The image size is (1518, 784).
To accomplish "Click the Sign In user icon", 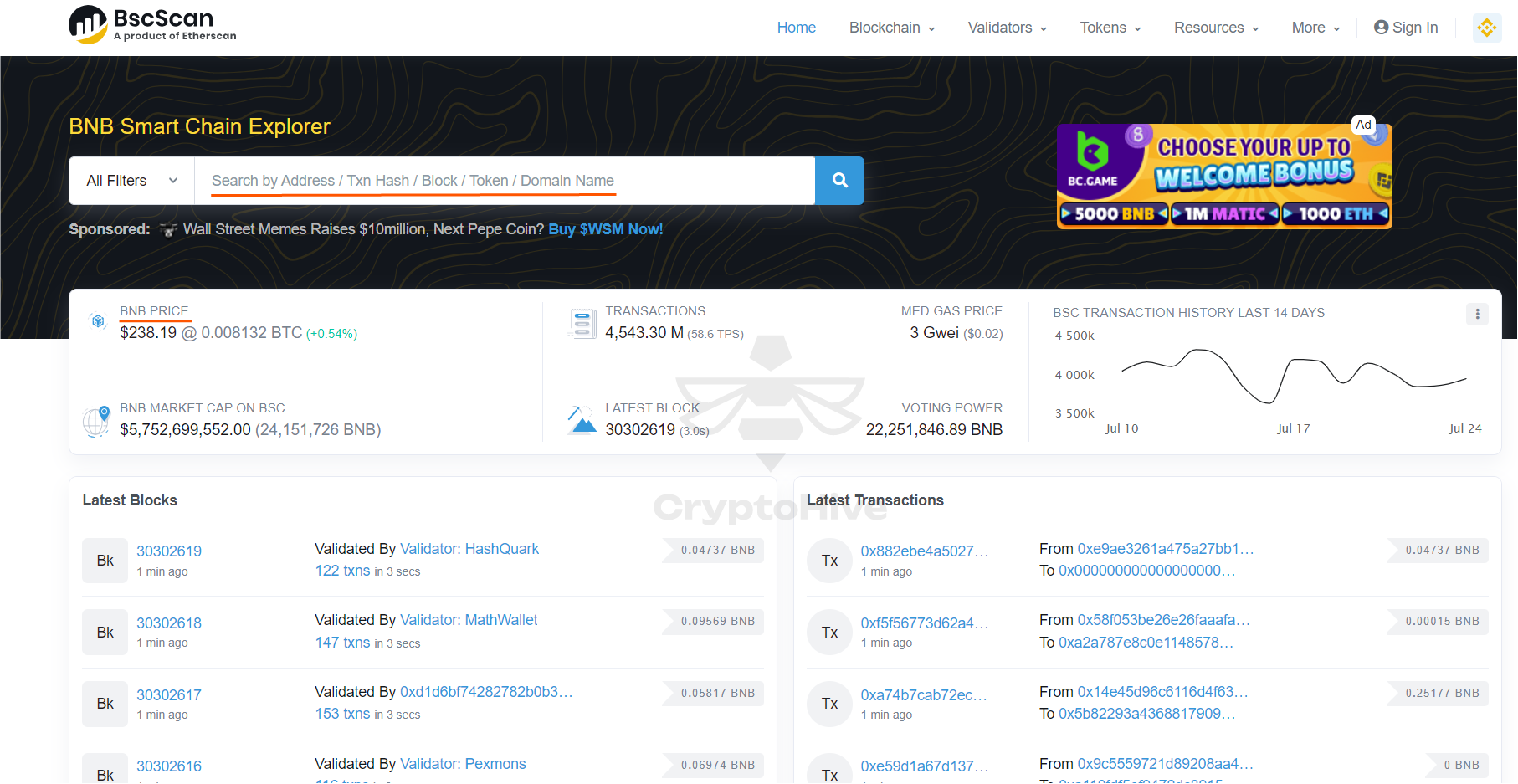I will 1381,27.
